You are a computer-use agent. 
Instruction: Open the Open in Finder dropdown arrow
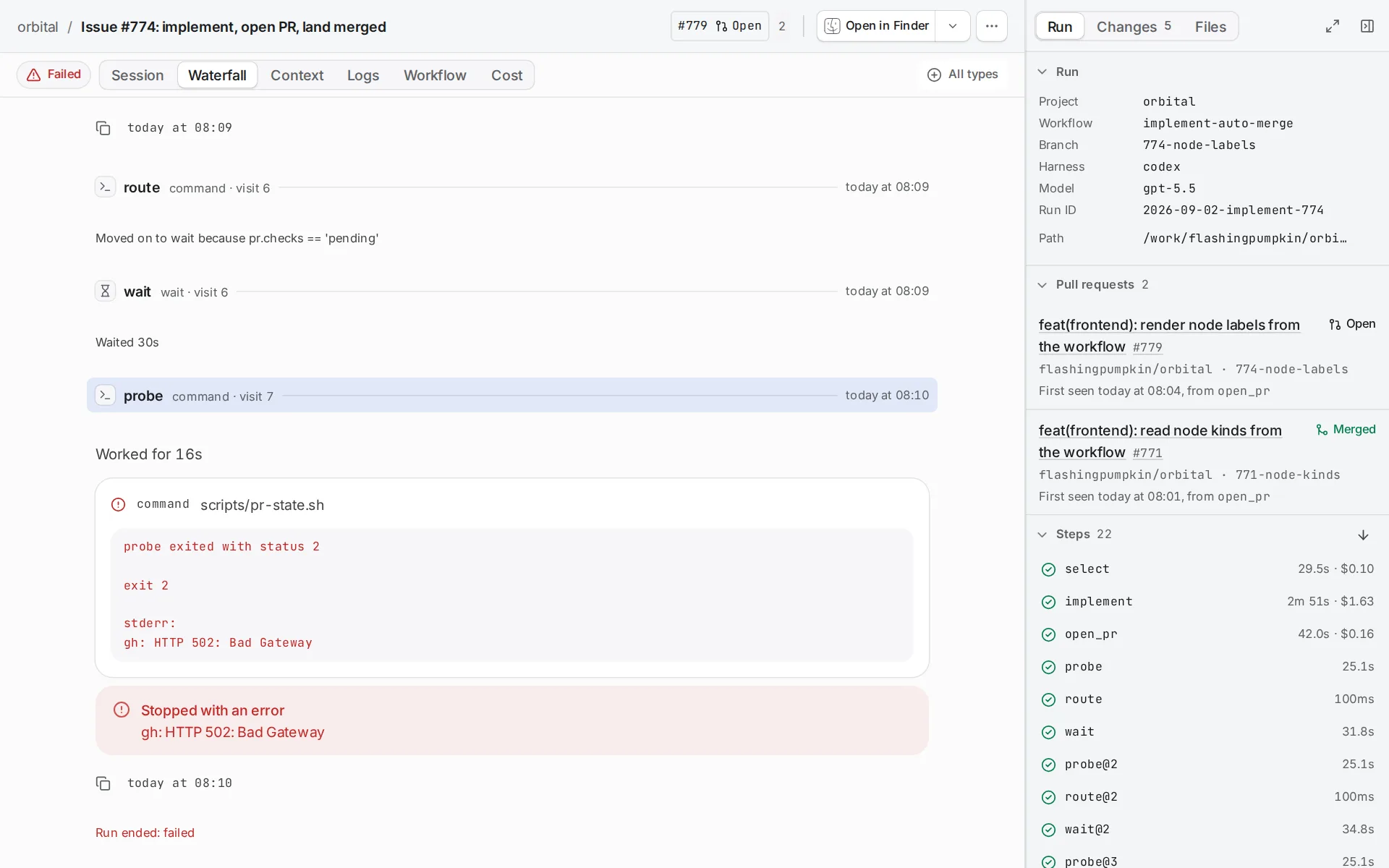pos(953,26)
